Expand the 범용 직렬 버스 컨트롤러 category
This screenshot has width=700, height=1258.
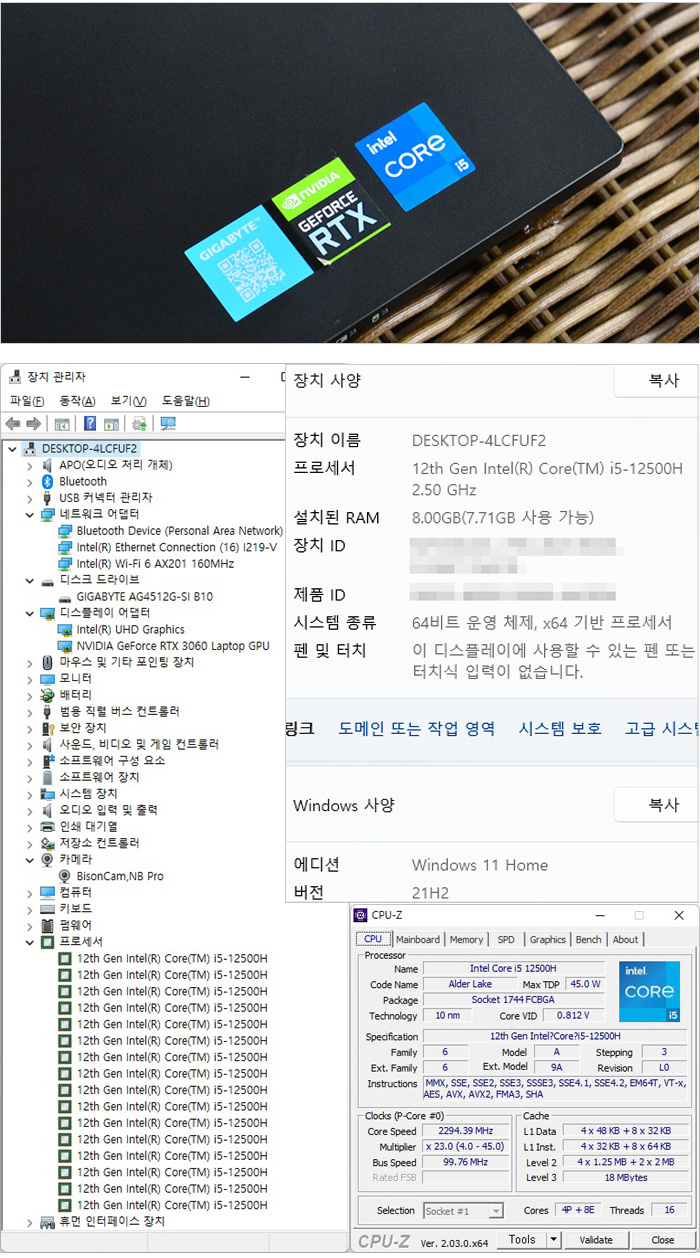click(30, 711)
